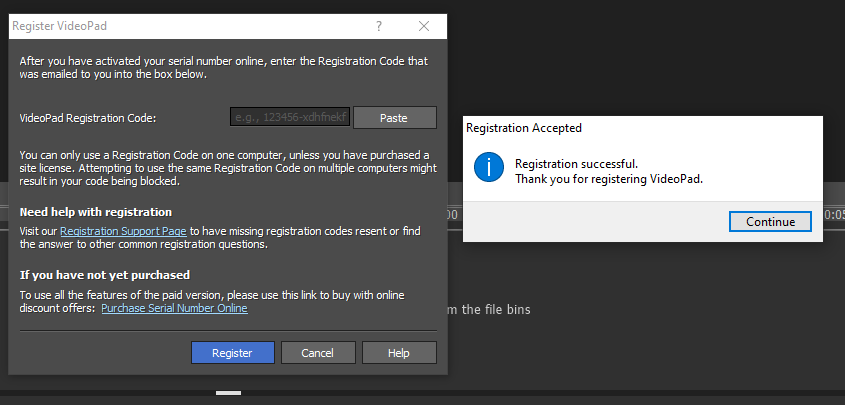Click the question mark help icon in title bar
The height and width of the screenshot is (405, 845).
click(x=379, y=26)
